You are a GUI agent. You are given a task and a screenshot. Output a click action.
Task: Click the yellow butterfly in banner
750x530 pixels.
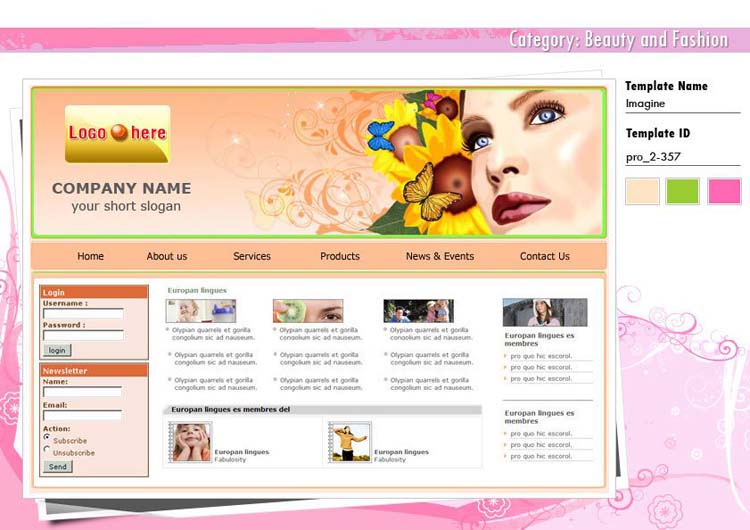429,194
